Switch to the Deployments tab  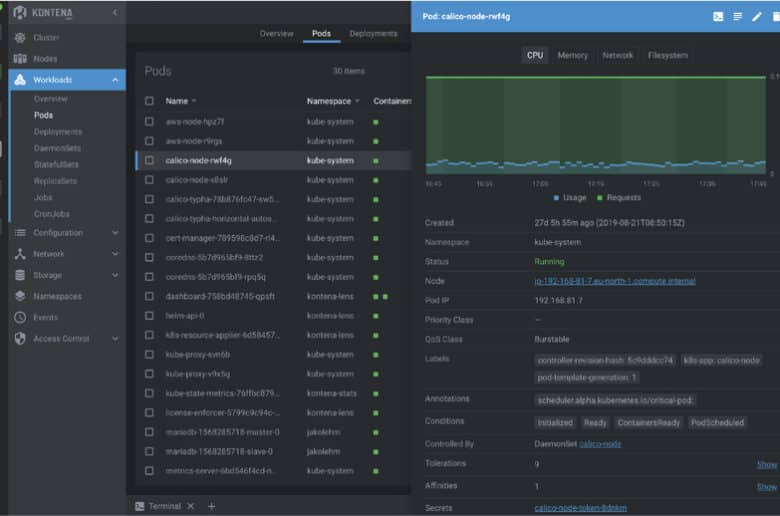point(373,33)
